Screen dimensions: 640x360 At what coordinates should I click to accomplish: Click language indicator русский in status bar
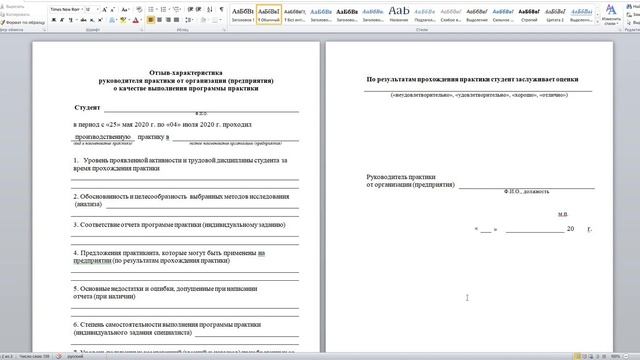[75, 356]
